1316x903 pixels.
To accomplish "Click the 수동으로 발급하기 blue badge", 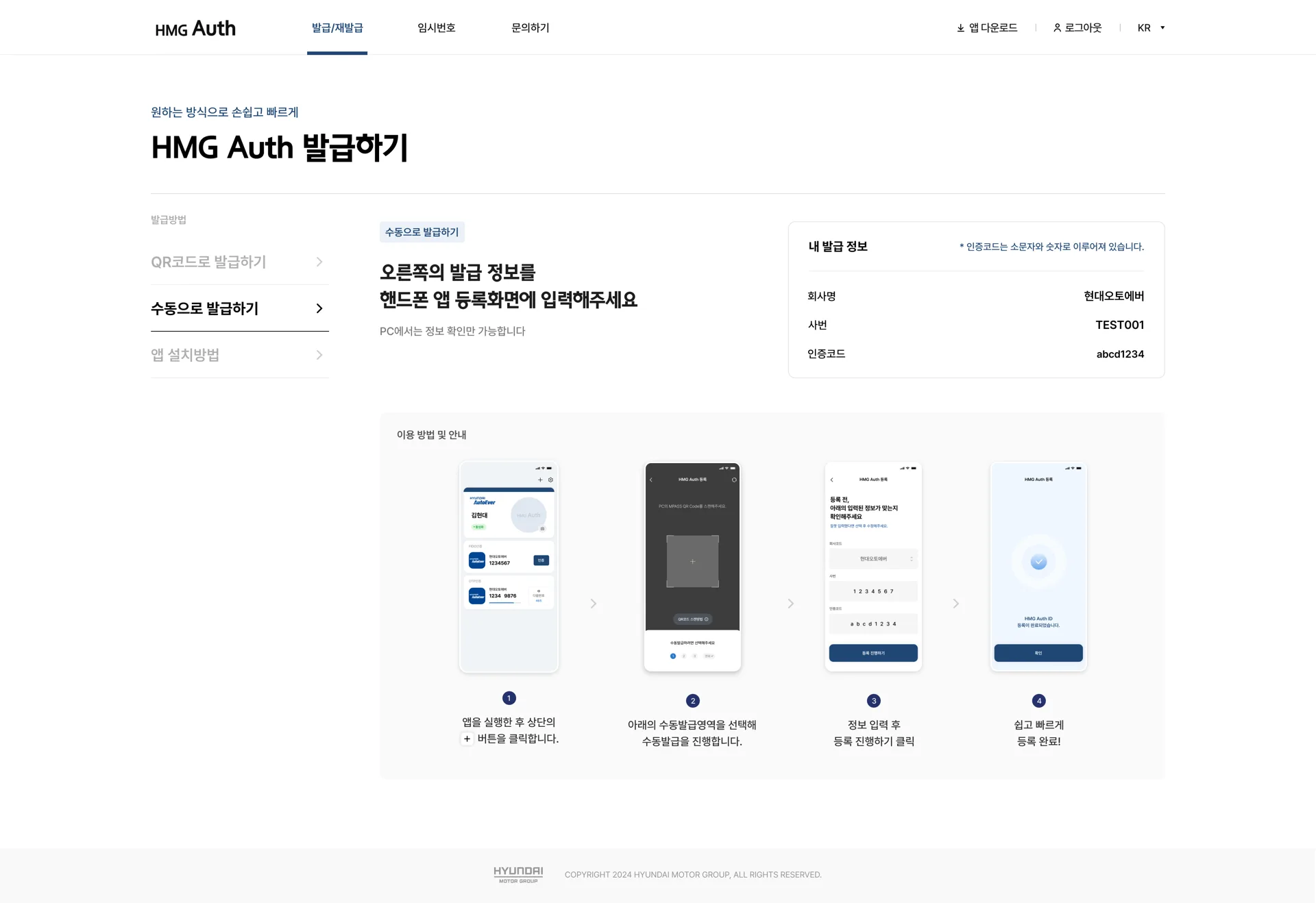I will point(422,232).
